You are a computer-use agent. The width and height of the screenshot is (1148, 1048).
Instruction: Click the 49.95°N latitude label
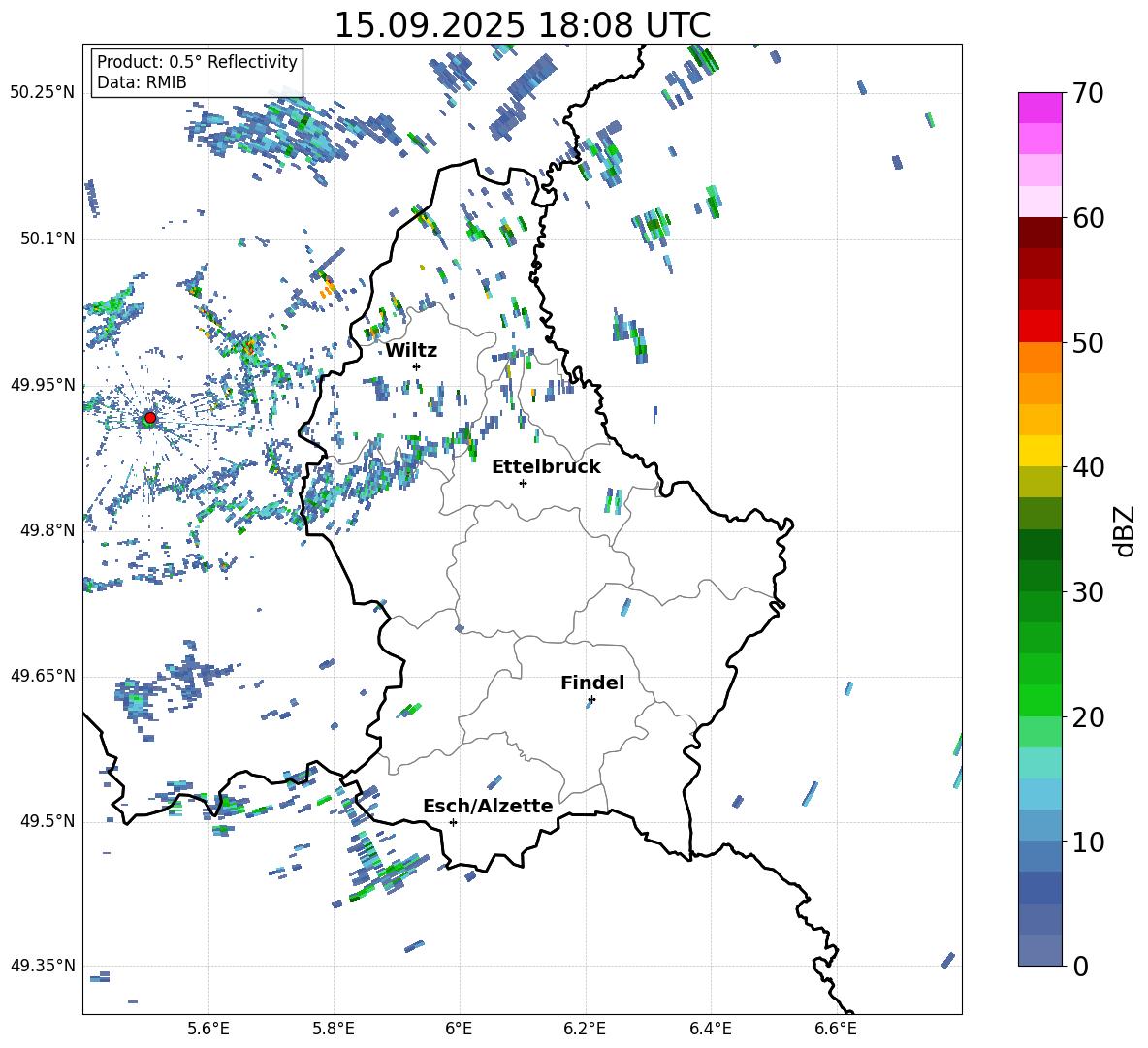click(43, 384)
